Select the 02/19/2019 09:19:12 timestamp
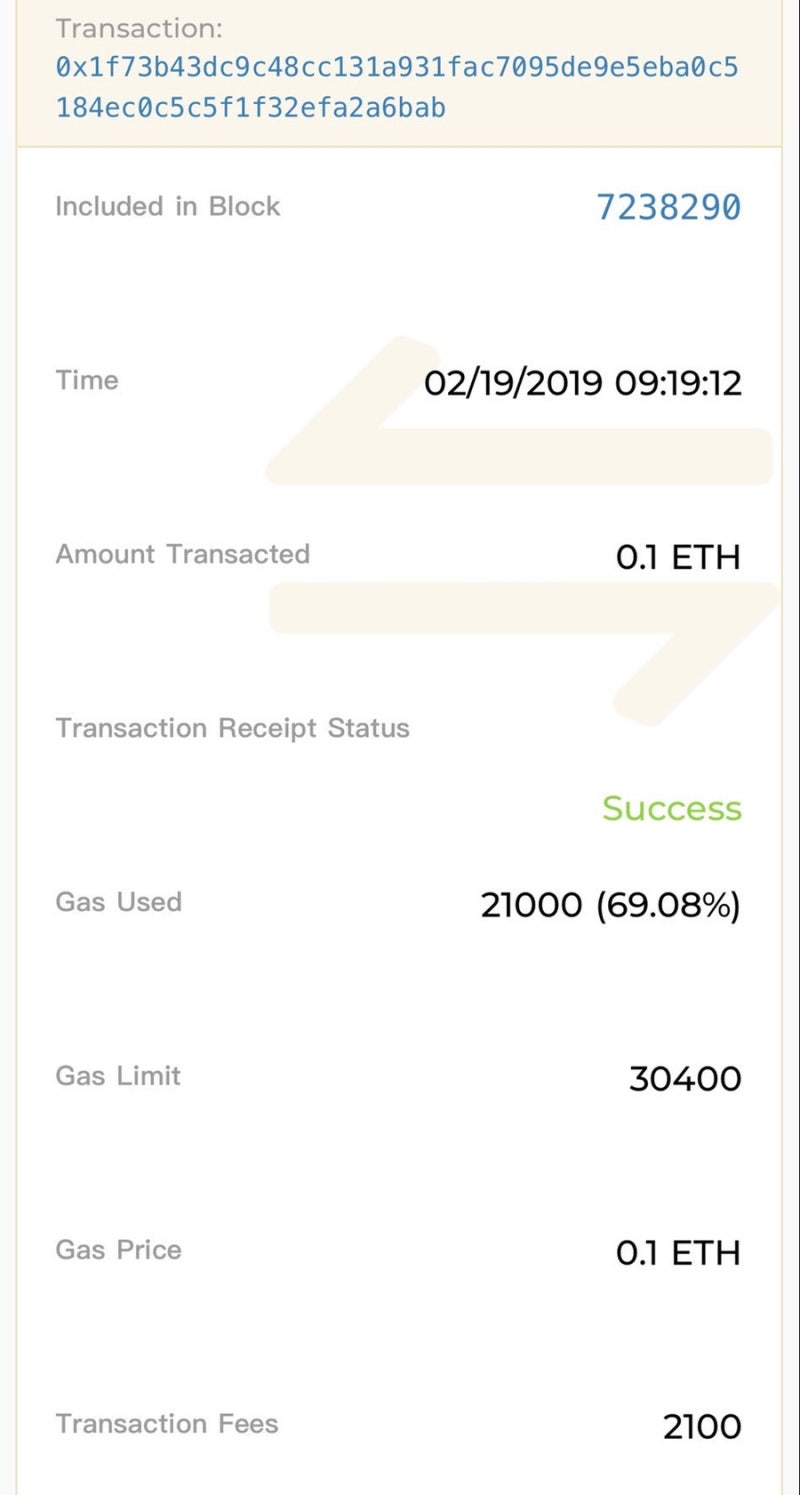800x1495 pixels. pyautogui.click(x=582, y=383)
